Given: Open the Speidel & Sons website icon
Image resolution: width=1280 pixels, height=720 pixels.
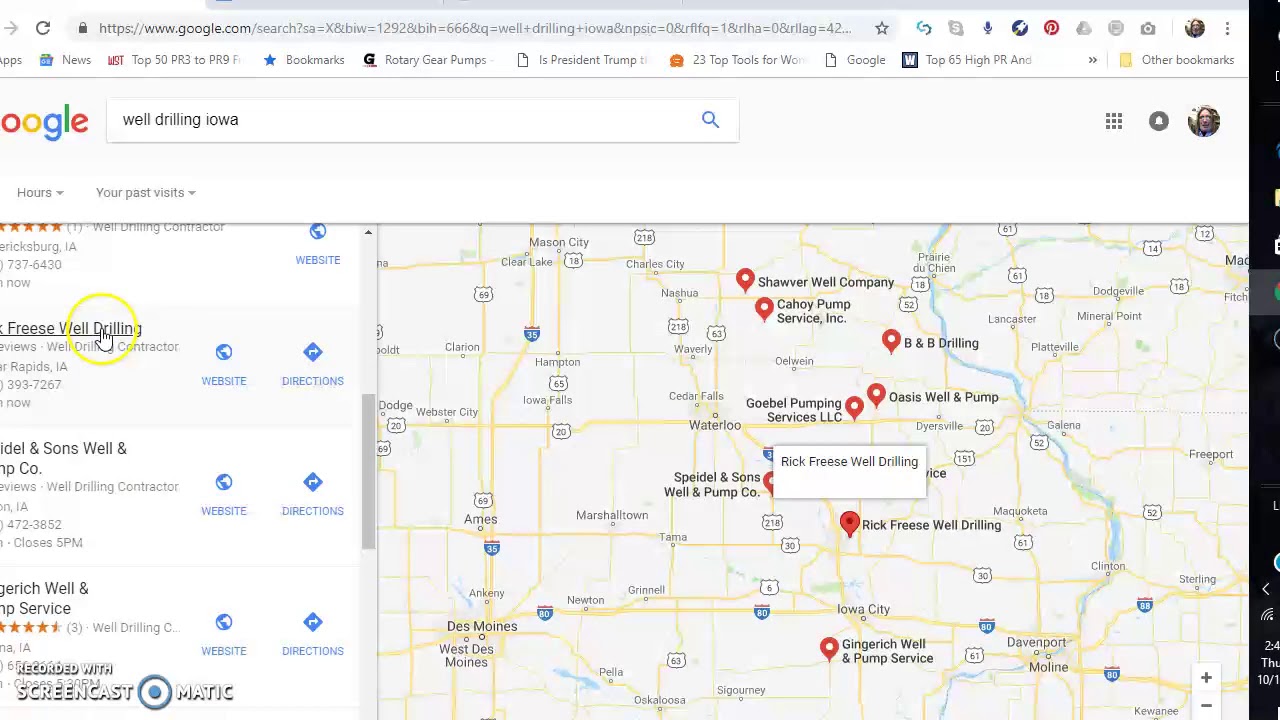Looking at the screenshot, I should tap(224, 482).
